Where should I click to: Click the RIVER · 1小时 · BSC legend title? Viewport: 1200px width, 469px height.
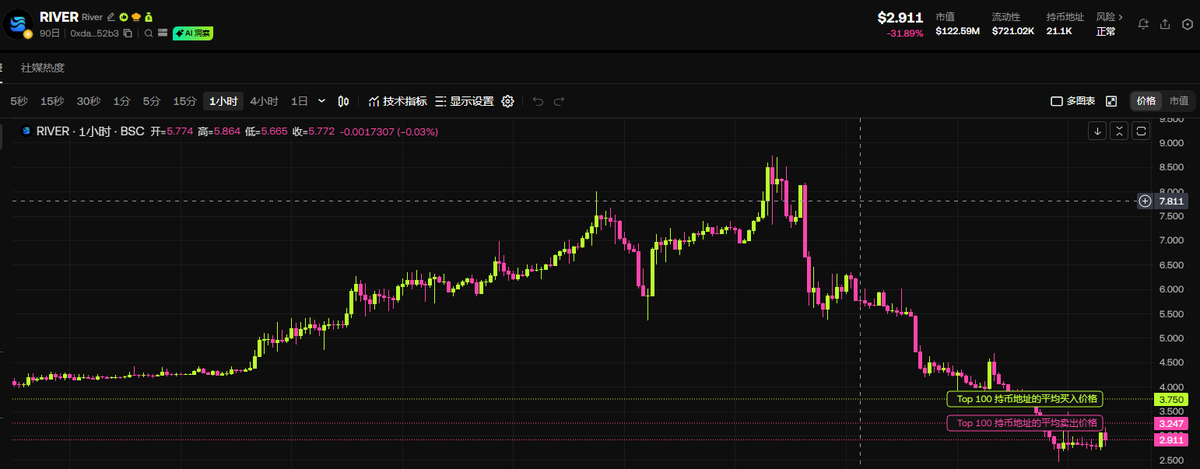pyautogui.click(x=89, y=131)
